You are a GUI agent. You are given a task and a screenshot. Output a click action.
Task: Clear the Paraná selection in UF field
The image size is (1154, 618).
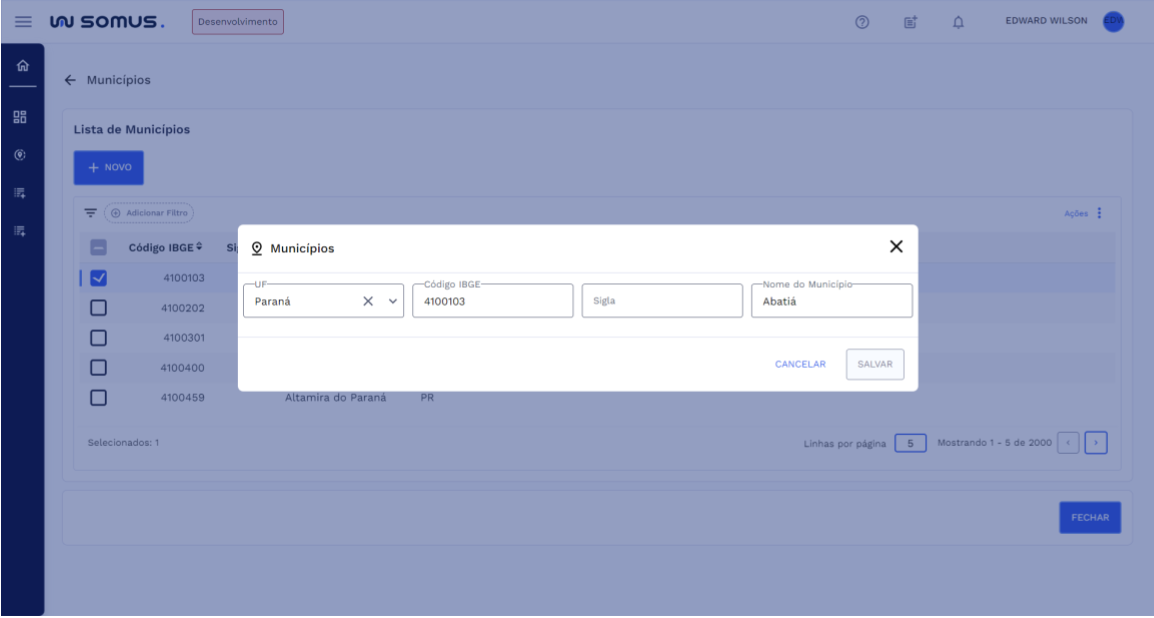point(368,301)
